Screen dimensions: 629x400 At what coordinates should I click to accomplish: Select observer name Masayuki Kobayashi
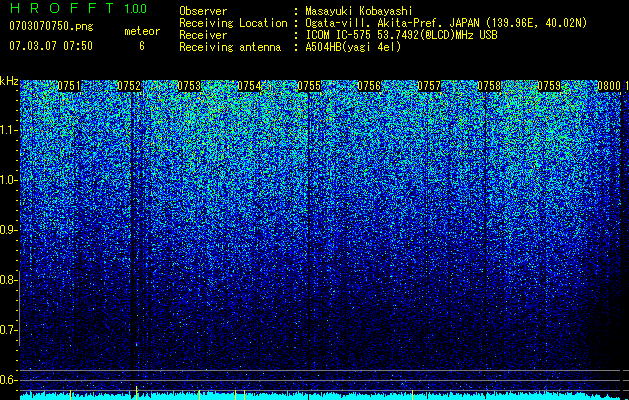click(x=359, y=11)
